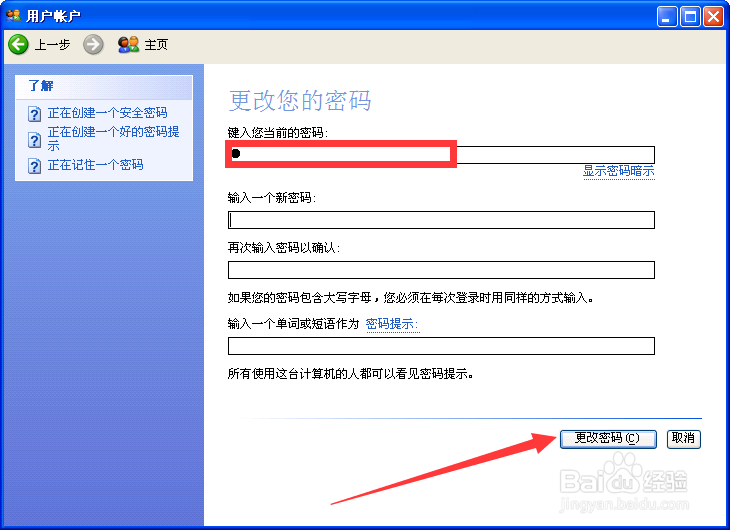Screen dimensions: 730x530
Task: Open 正在记住一个密码 help topic
Action: 95,165
